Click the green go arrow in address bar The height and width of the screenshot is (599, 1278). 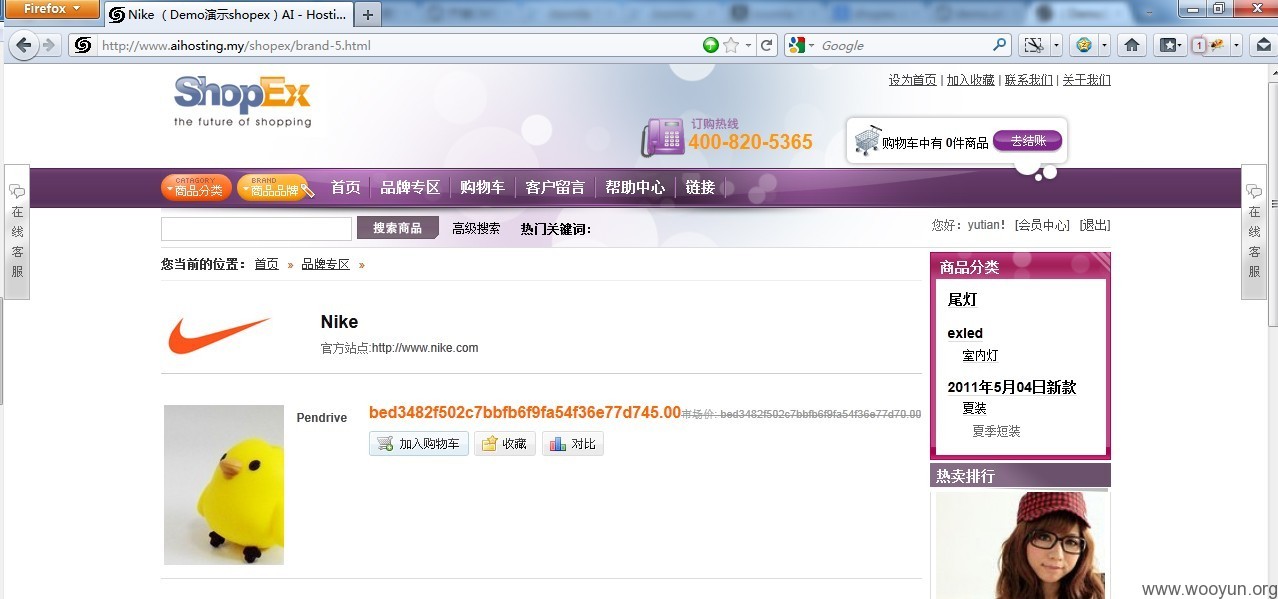710,45
